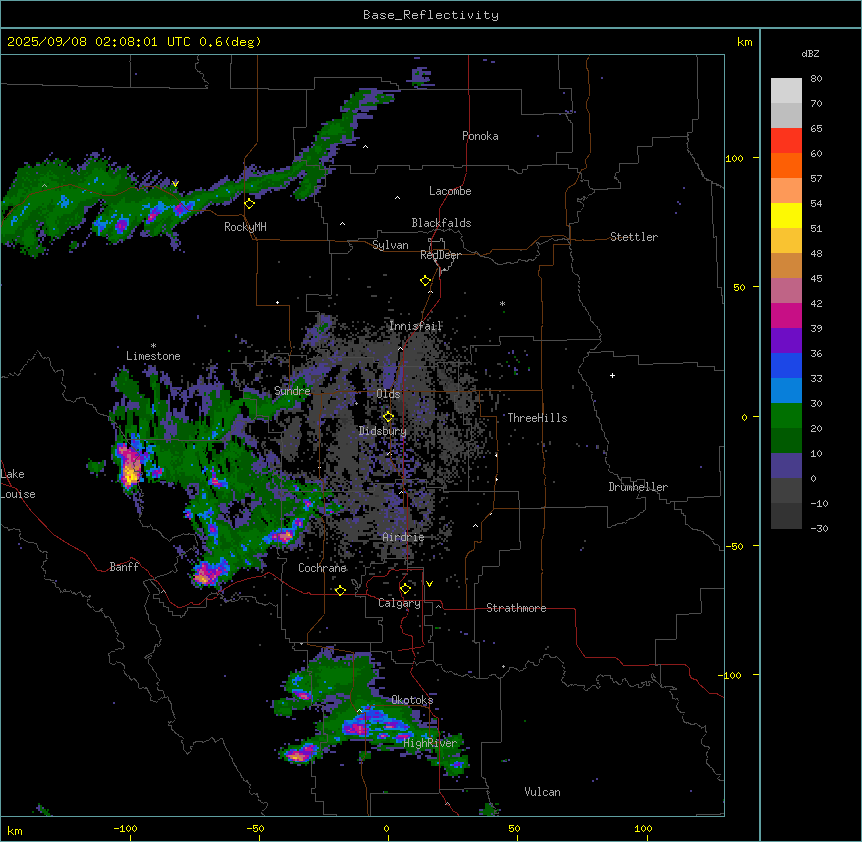Pick the yellow diamond marker south of Cochrane
The width and height of the screenshot is (862, 842).
click(x=340, y=591)
